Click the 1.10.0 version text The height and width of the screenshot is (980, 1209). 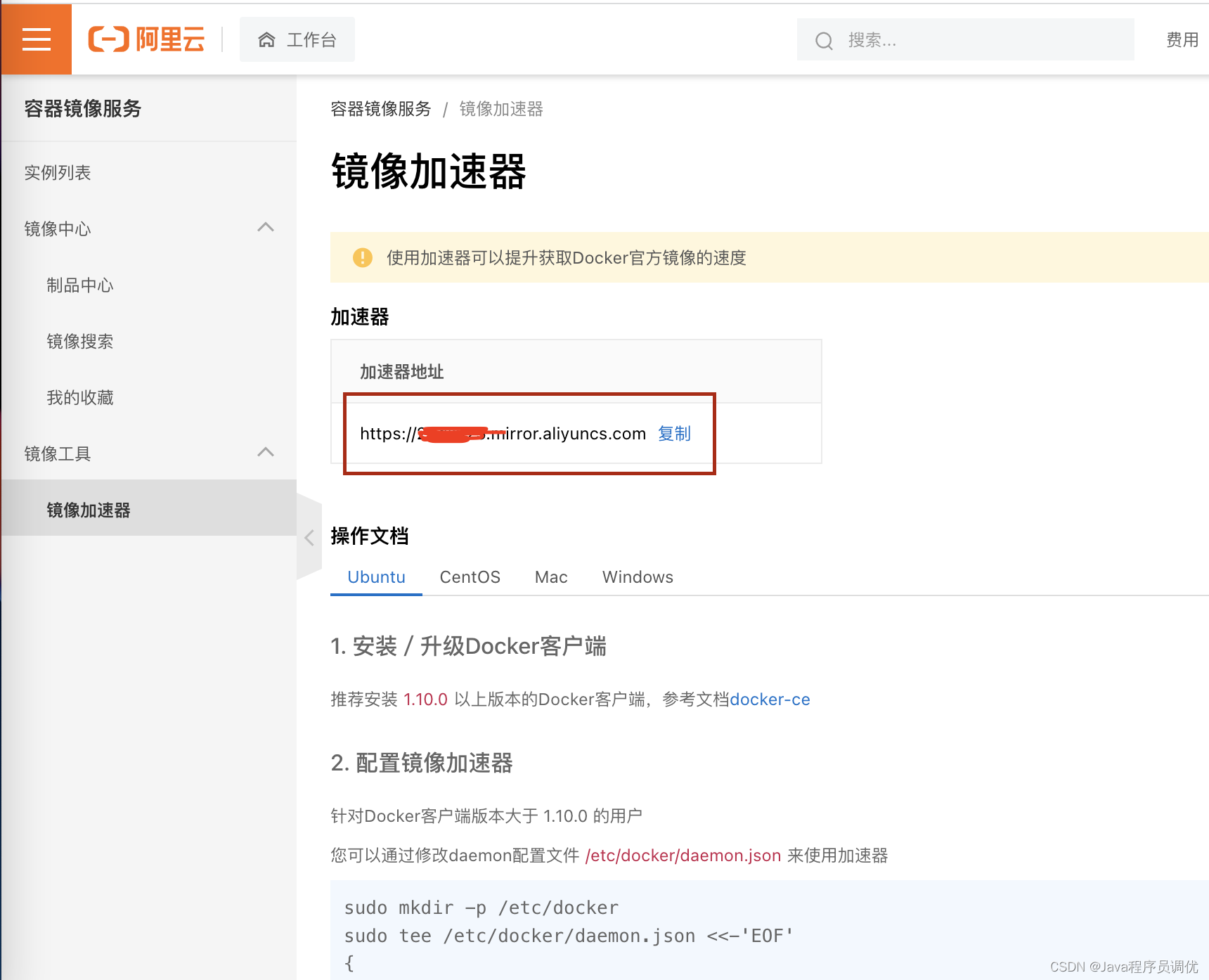[425, 699]
